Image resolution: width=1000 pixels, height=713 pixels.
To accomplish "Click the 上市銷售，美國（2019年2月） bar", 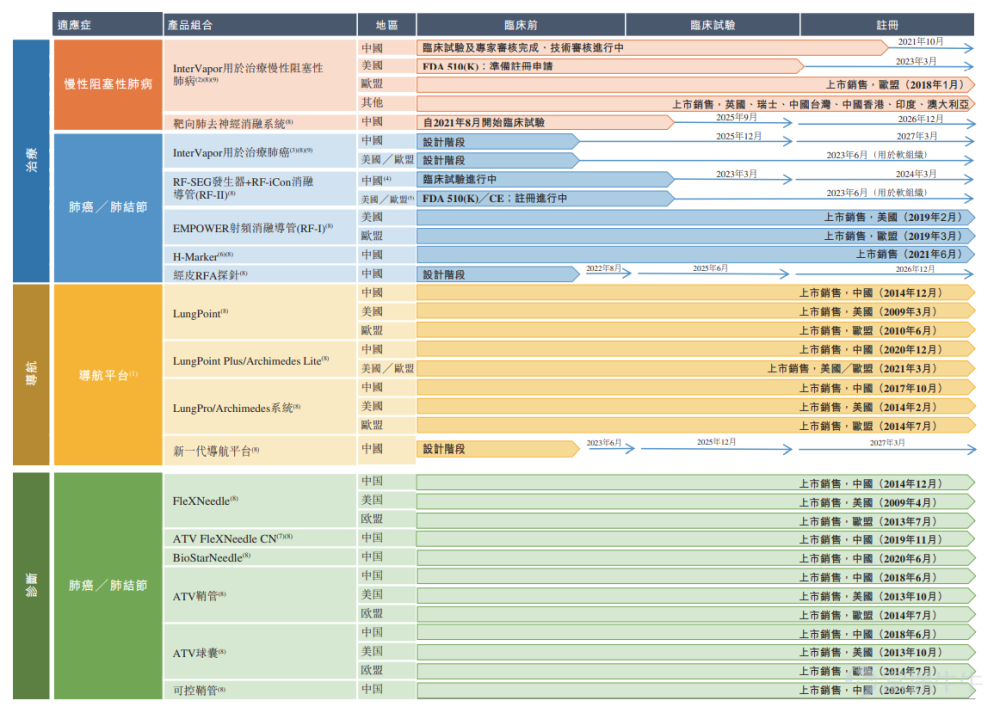I will pyautogui.click(x=696, y=217).
